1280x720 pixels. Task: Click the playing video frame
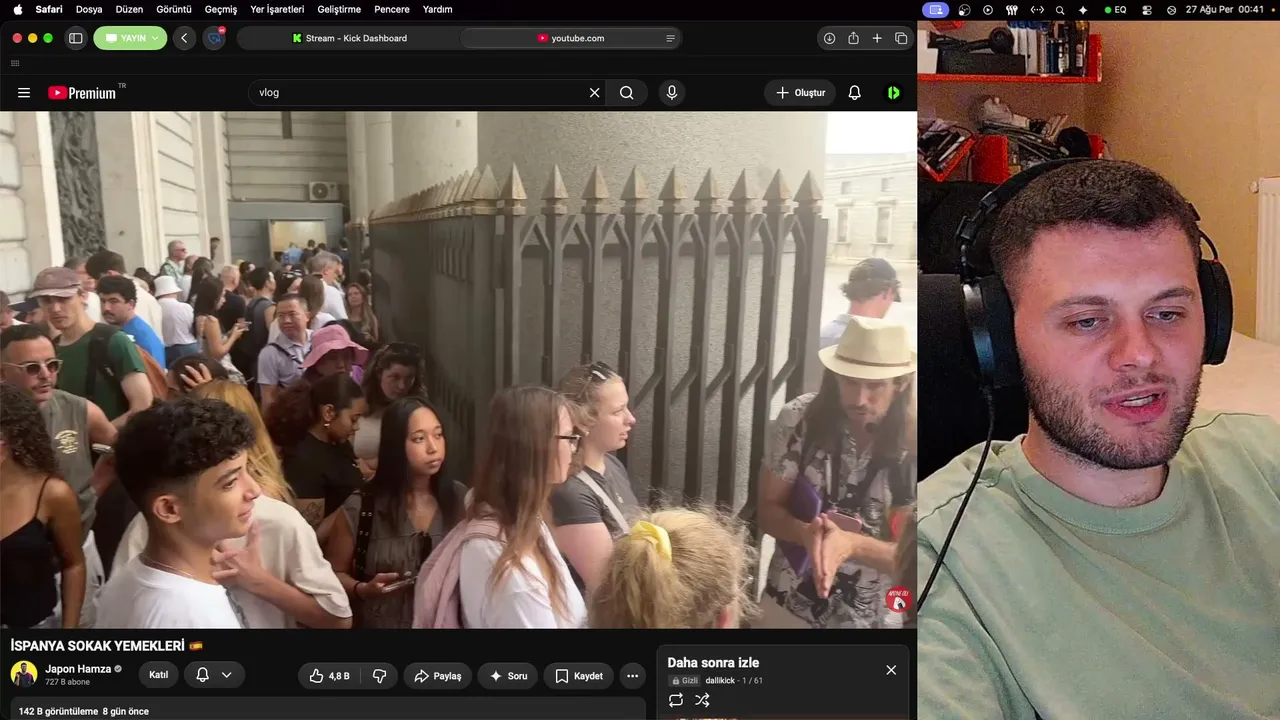(x=458, y=369)
